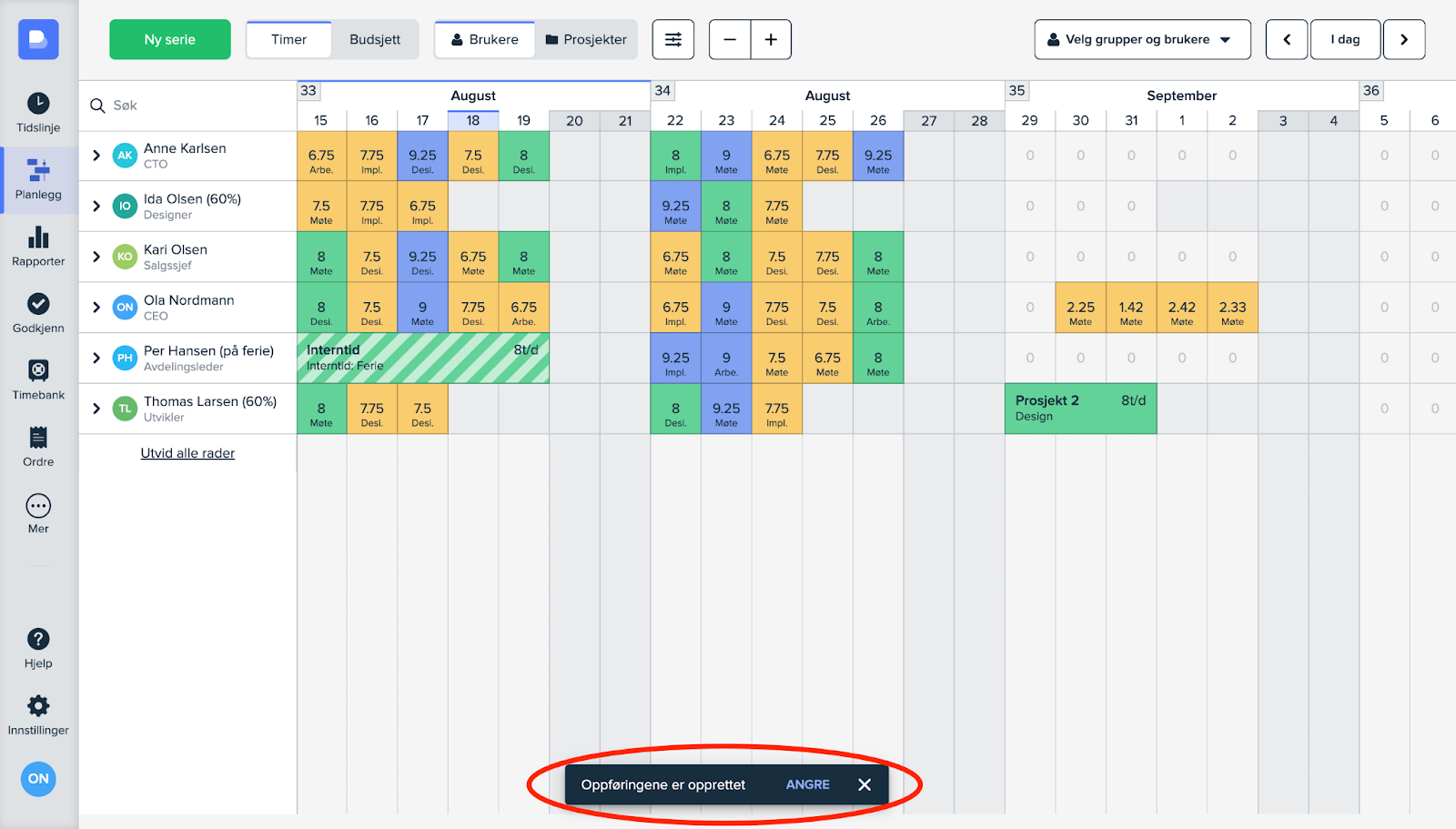Click ANGRE in the notification

pos(807,784)
